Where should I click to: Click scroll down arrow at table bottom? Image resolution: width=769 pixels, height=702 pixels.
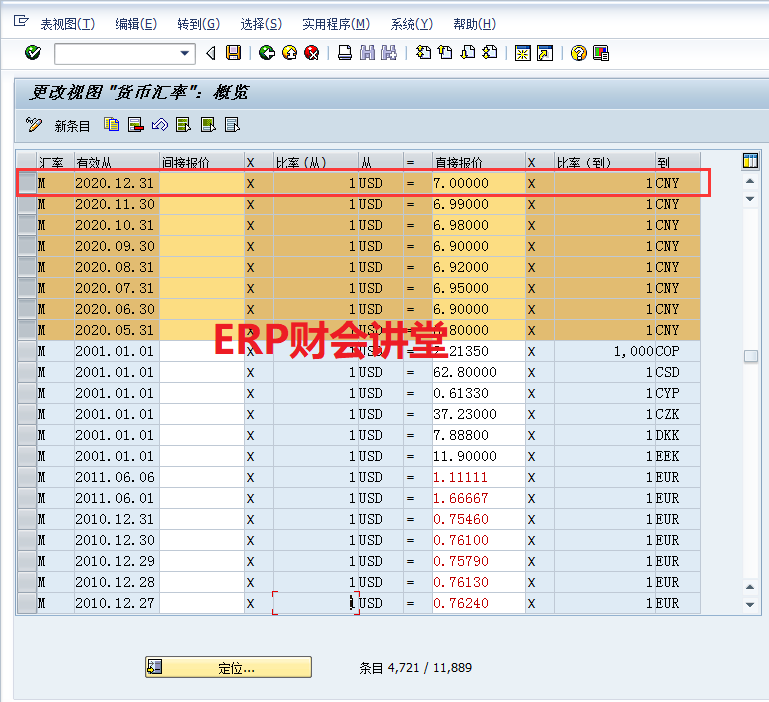click(x=750, y=604)
